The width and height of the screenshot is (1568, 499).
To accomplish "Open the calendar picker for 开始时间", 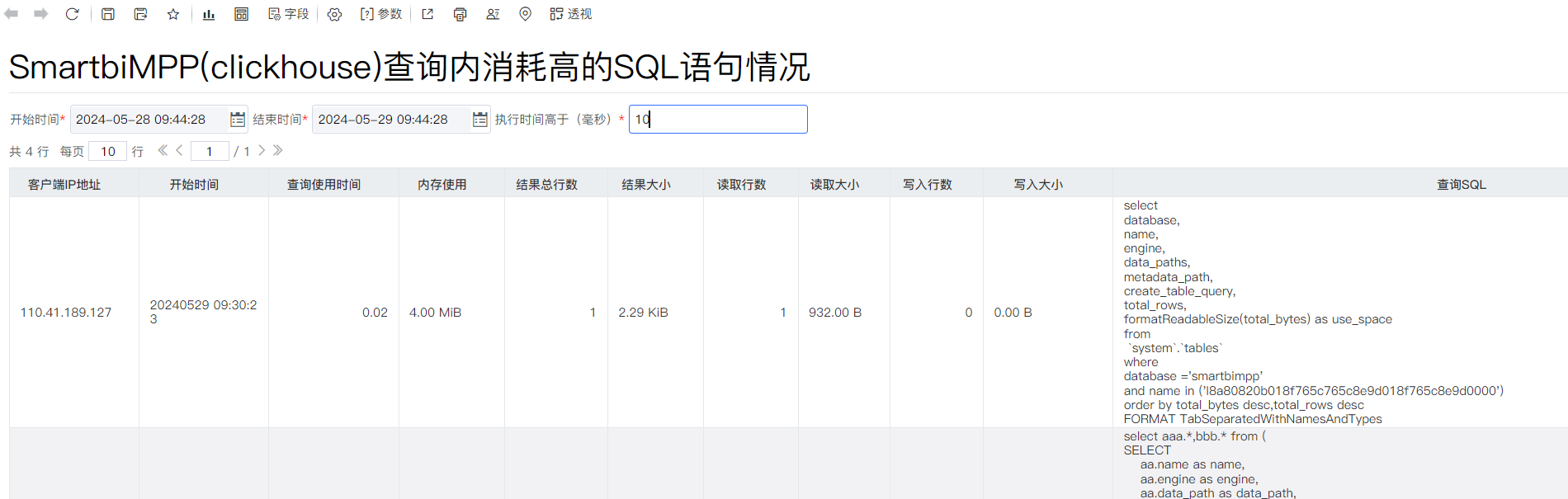I will [x=238, y=120].
